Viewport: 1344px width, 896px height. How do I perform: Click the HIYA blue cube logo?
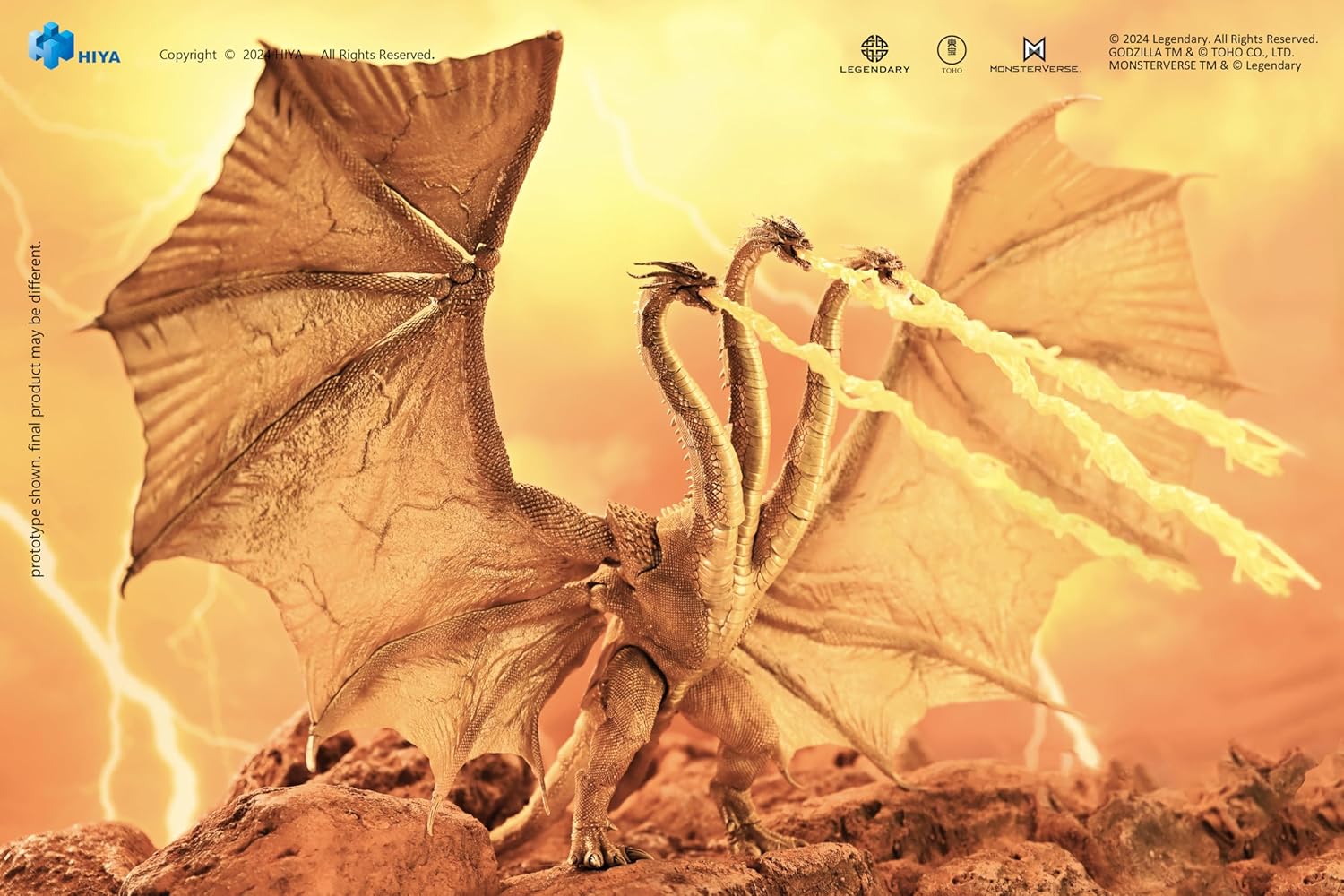(51, 45)
